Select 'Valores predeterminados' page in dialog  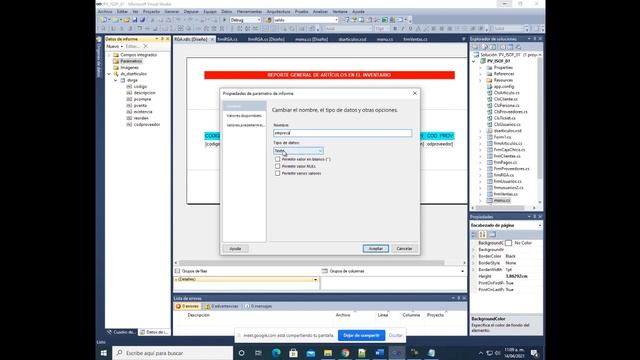tap(245, 125)
